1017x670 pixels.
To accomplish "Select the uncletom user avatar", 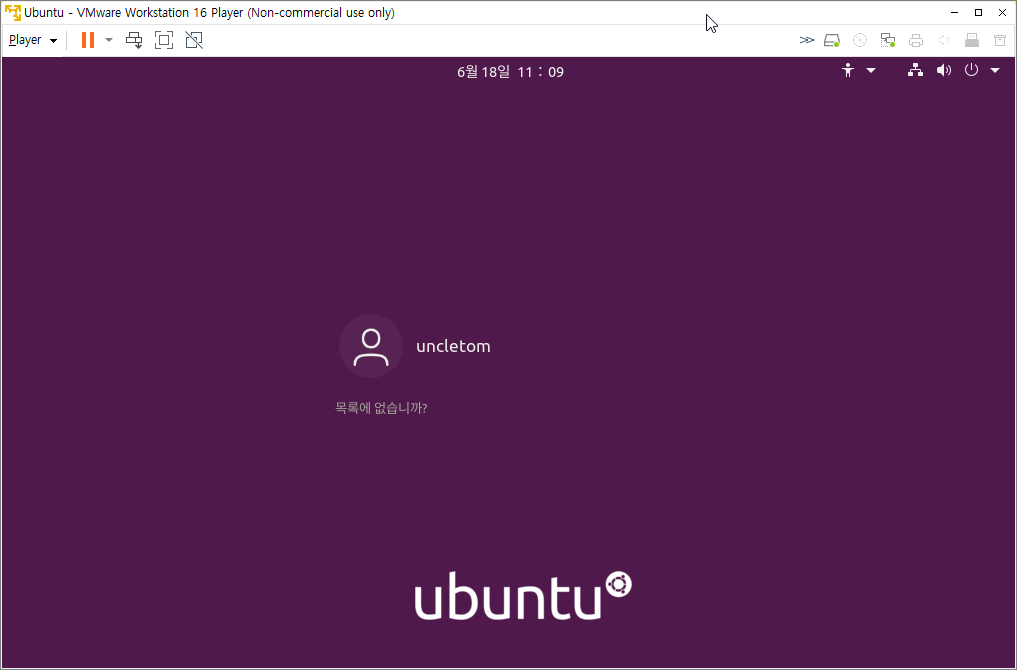I will tap(371, 346).
